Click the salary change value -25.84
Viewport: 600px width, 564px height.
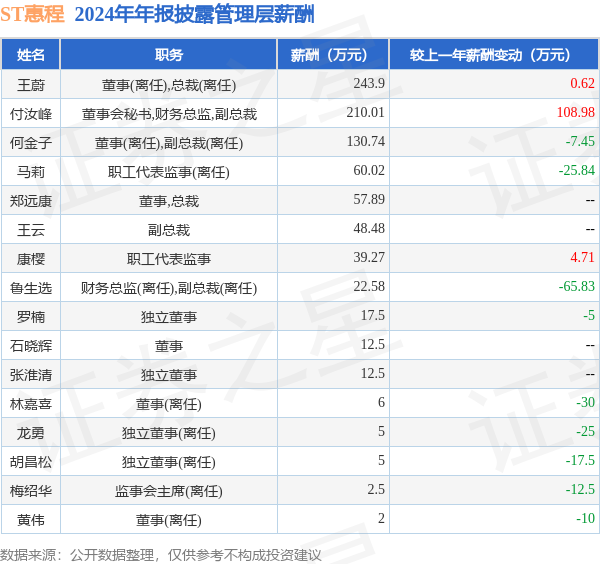coord(577,170)
